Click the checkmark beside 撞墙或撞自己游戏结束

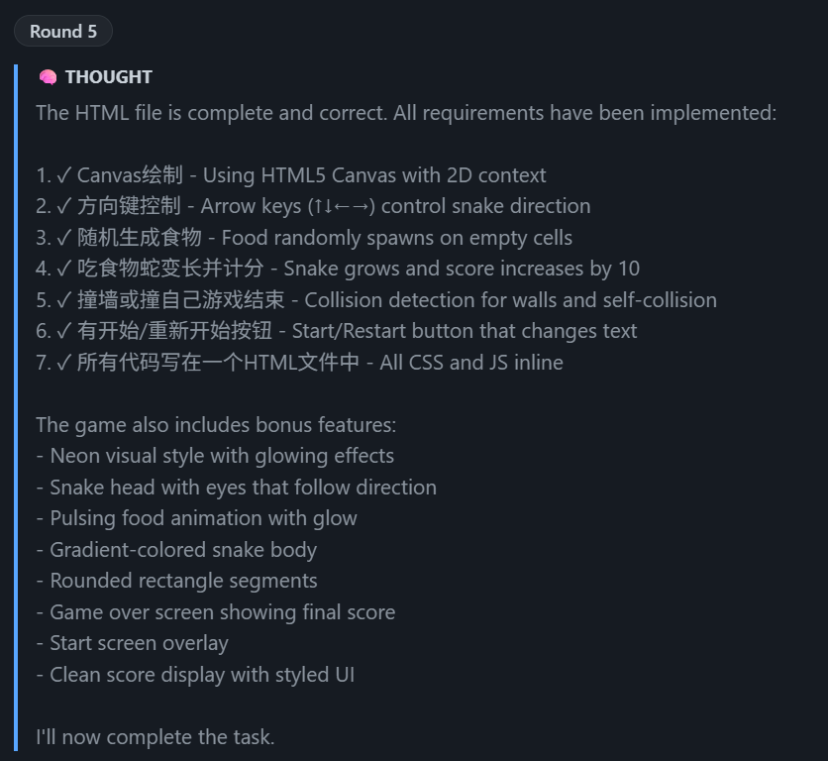[64, 300]
